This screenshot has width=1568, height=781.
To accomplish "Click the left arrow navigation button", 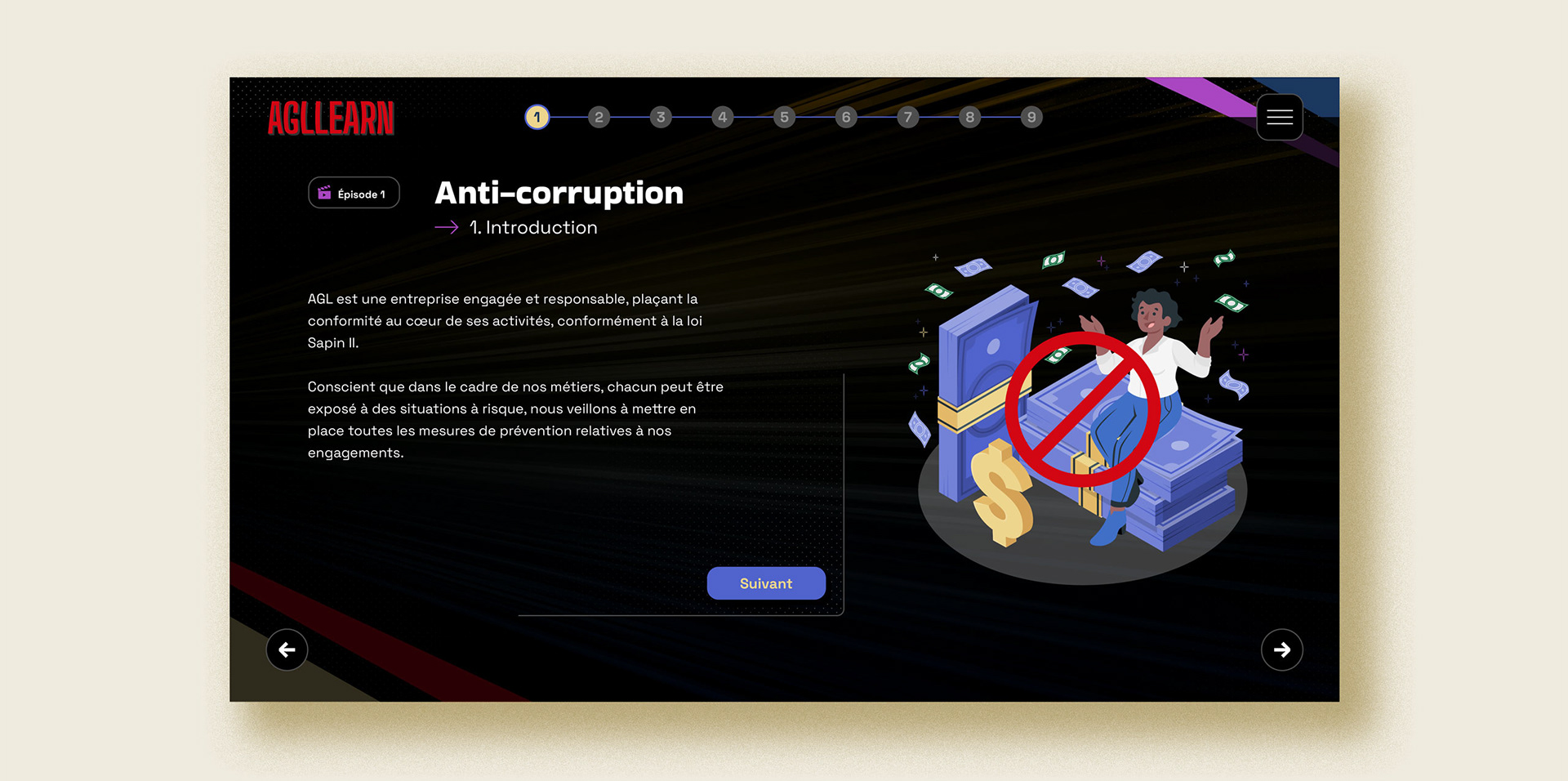I will pos(287,649).
